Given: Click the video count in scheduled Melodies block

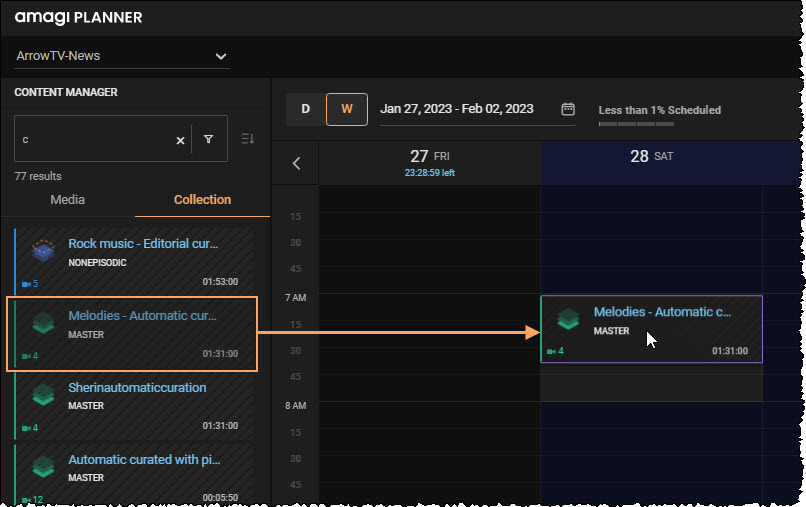Looking at the screenshot, I should [x=555, y=351].
